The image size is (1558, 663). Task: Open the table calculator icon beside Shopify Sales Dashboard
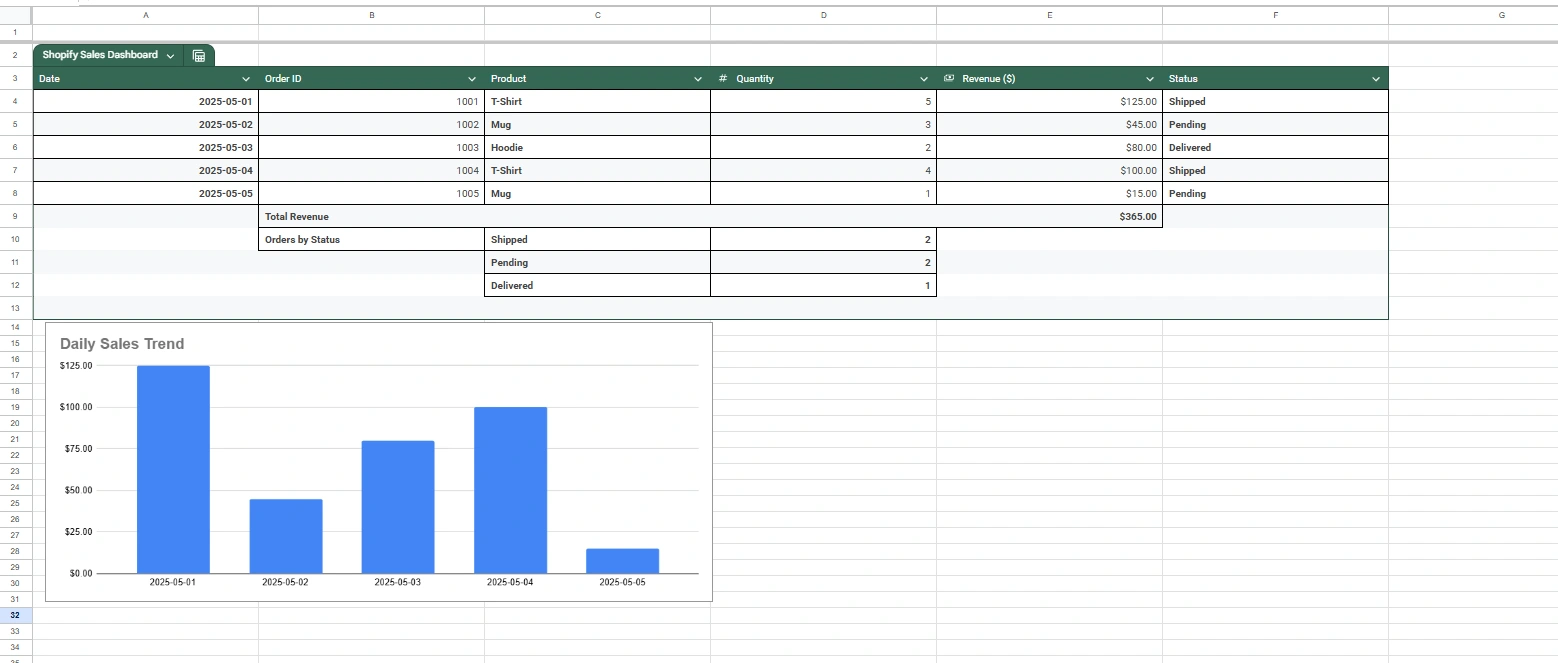point(199,56)
